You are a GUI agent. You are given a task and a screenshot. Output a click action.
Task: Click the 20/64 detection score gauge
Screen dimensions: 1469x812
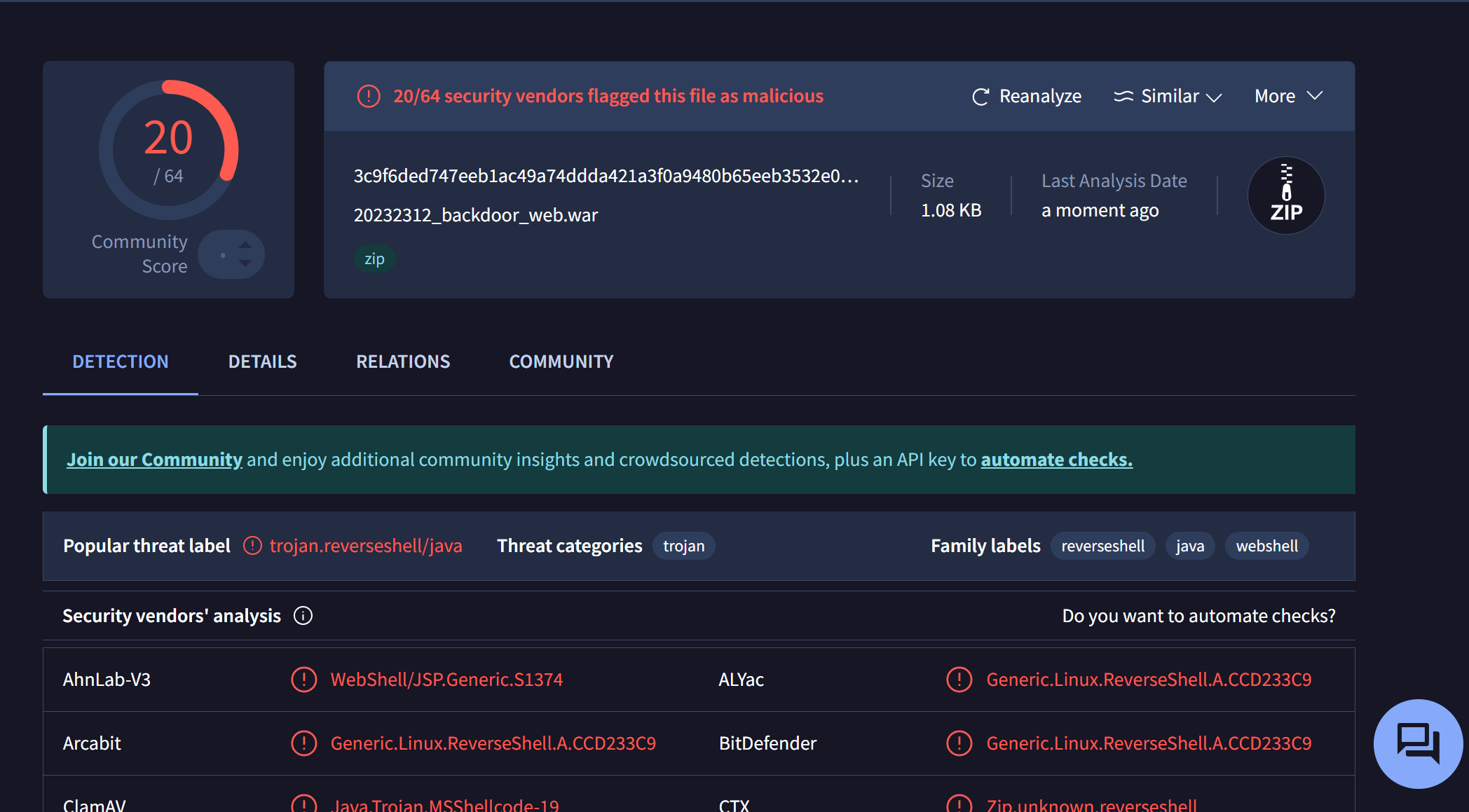tap(169, 150)
